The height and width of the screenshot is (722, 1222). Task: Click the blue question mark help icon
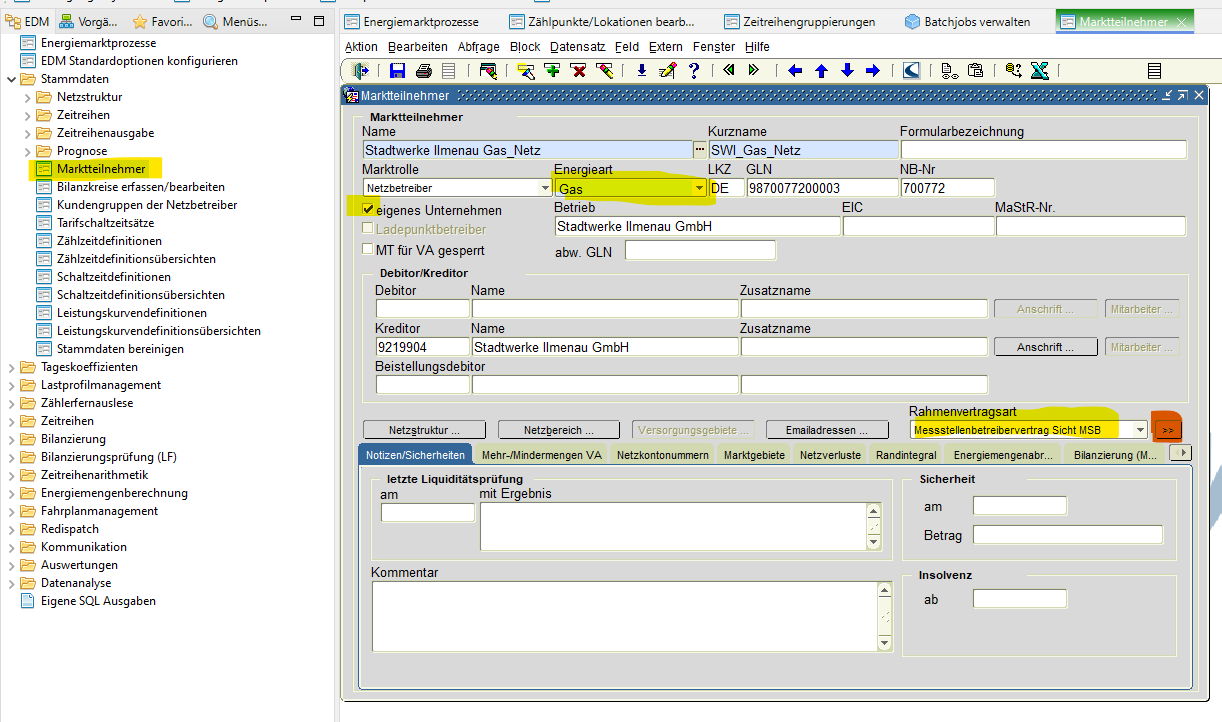693,71
